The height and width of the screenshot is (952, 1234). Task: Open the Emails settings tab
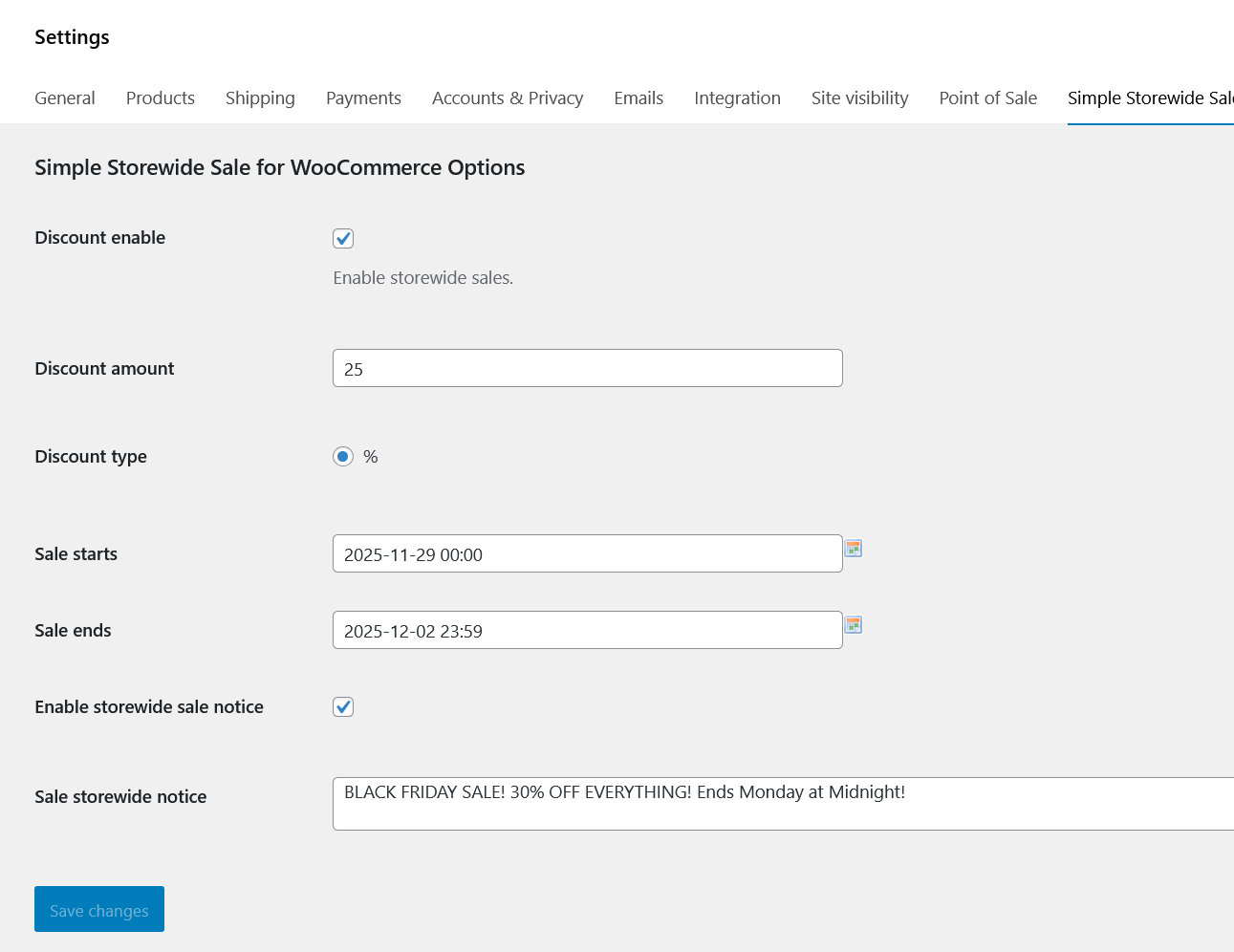pos(639,98)
